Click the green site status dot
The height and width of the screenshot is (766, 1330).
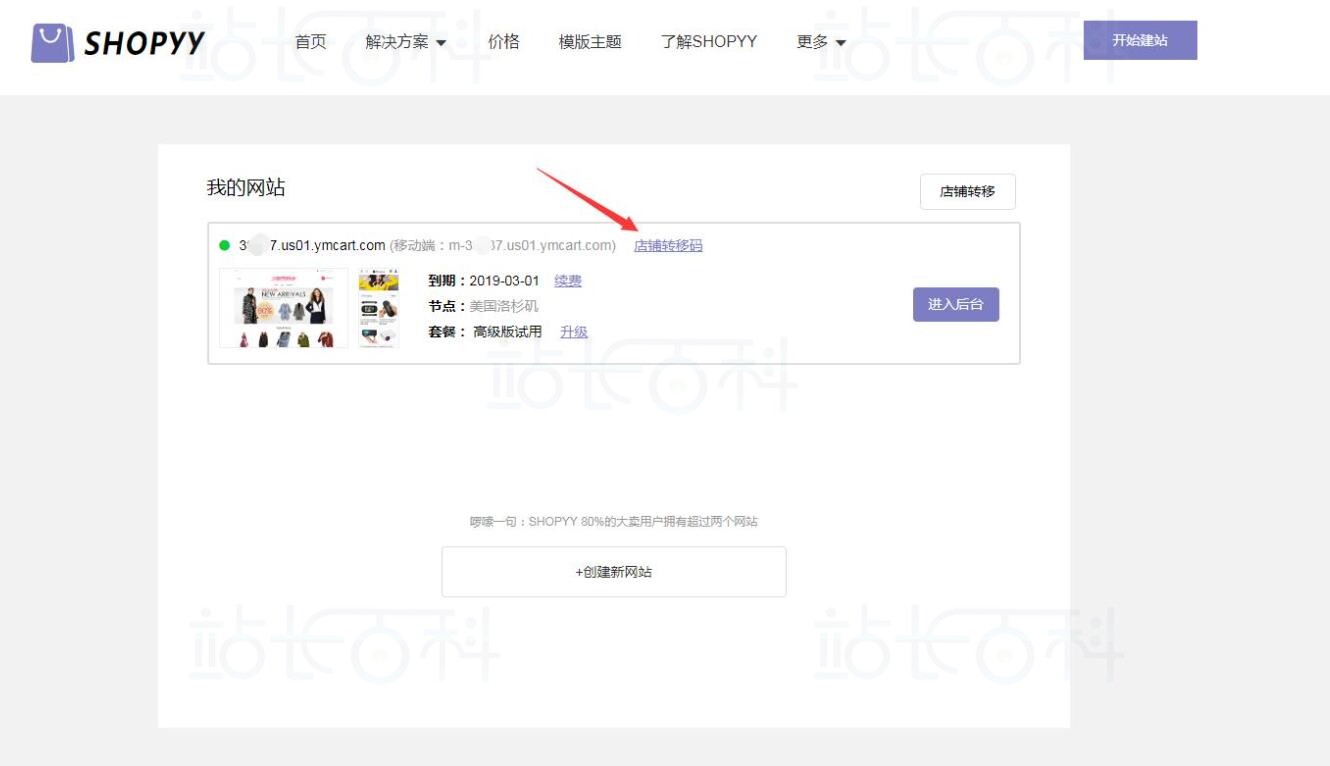[224, 246]
